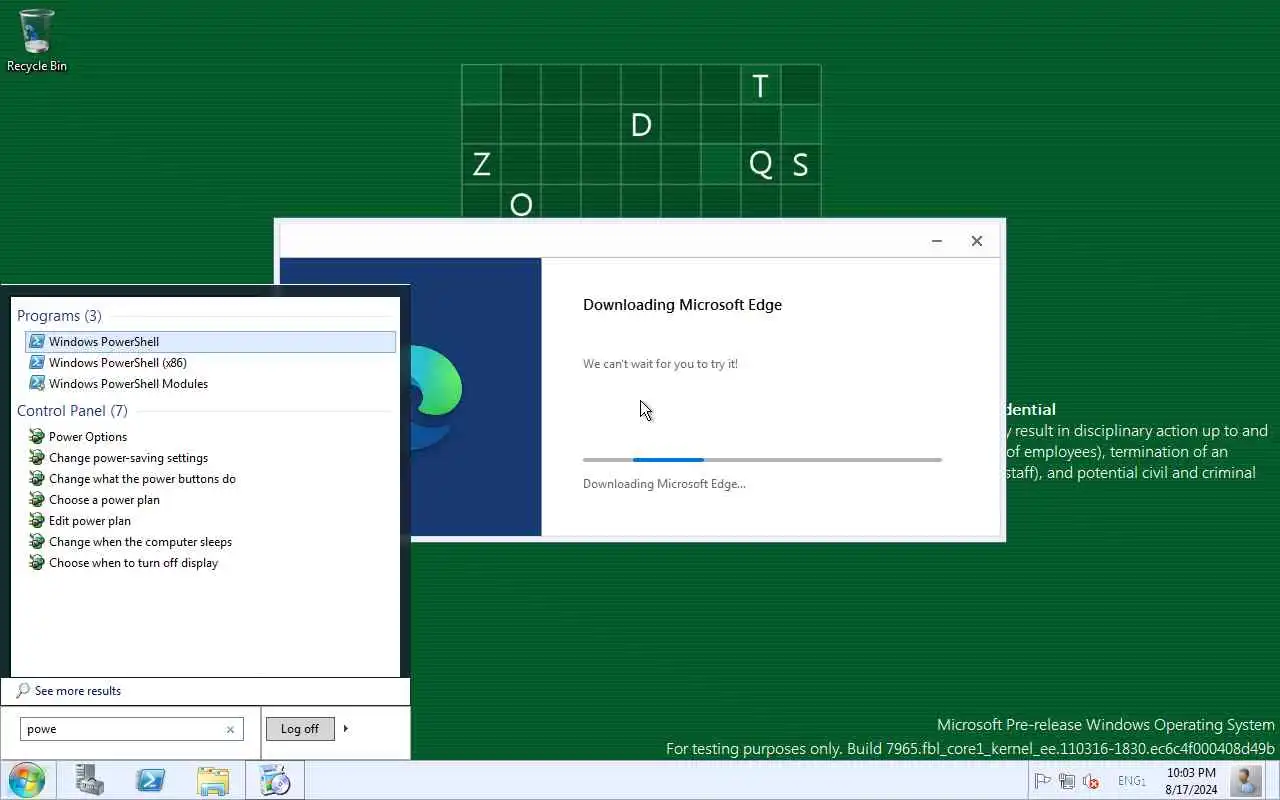The width and height of the screenshot is (1280, 800).
Task: Select Windows PowerShell in the results
Action: (x=210, y=342)
